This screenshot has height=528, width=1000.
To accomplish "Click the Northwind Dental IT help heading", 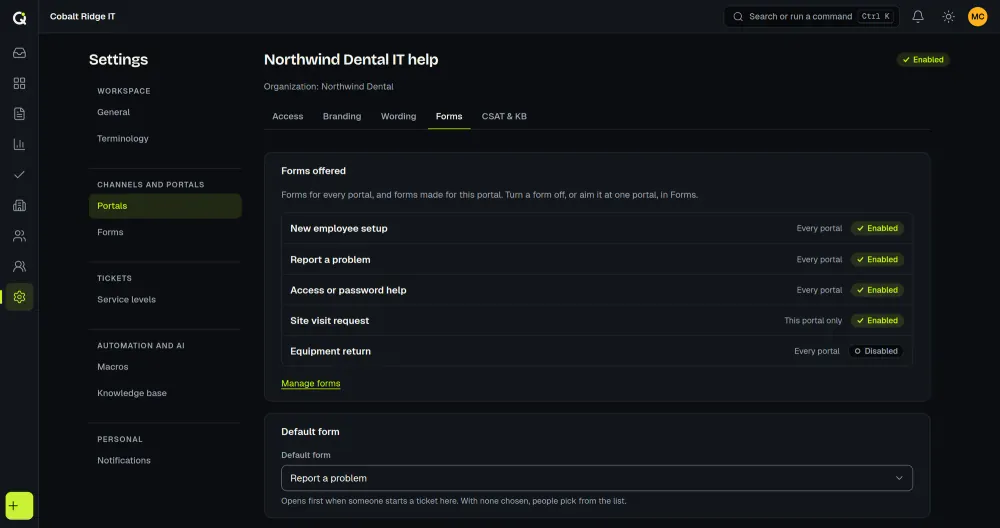I will 351,59.
